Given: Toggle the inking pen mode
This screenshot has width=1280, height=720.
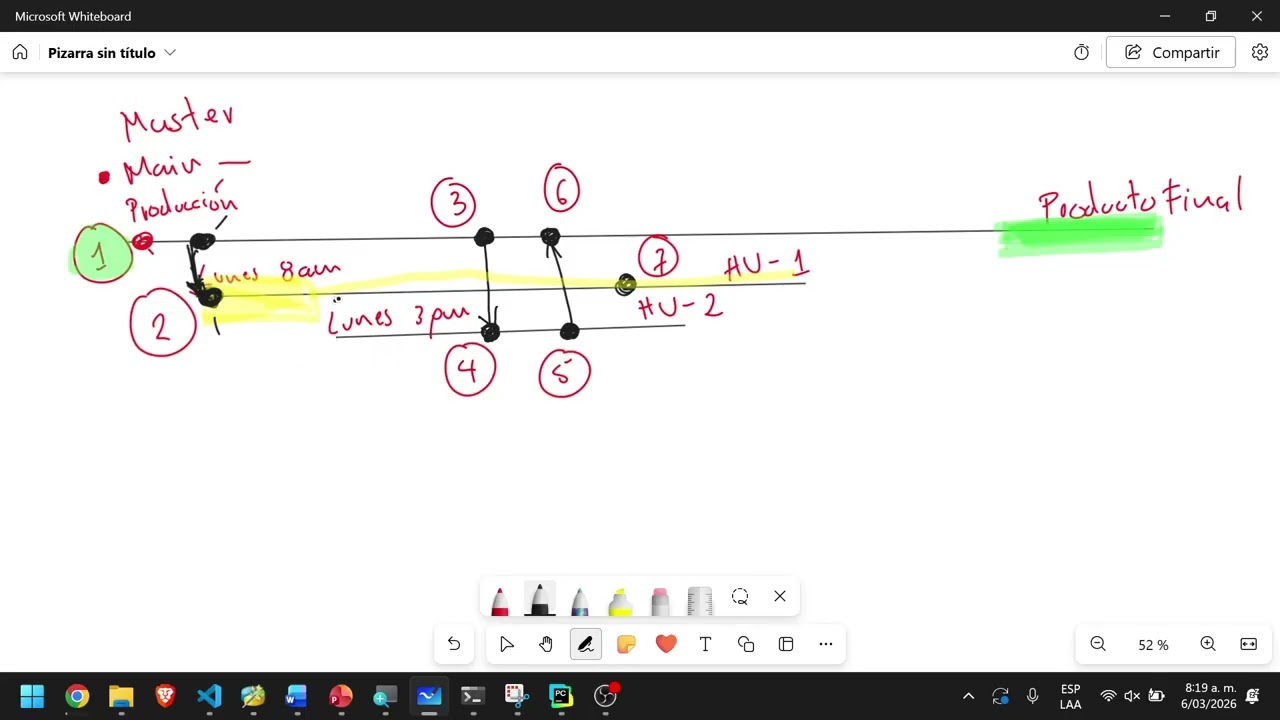Looking at the screenshot, I should (x=586, y=645).
